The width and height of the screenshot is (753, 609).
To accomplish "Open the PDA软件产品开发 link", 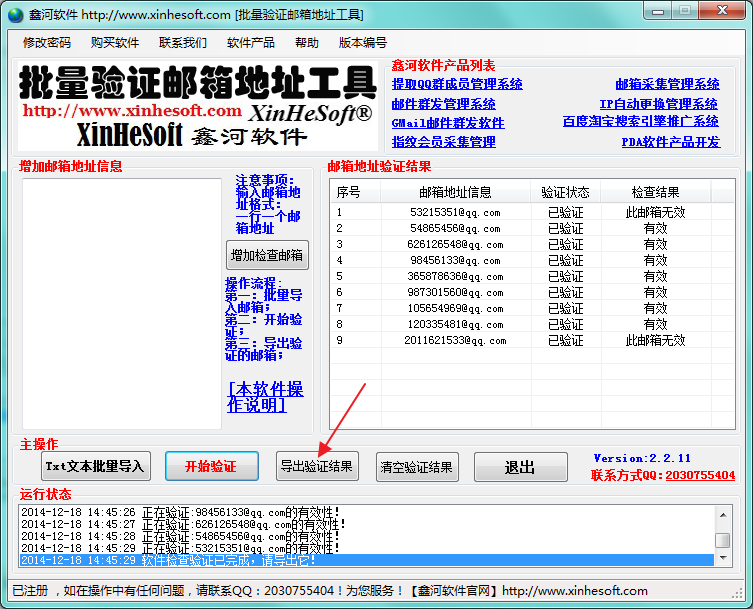I will (671, 142).
